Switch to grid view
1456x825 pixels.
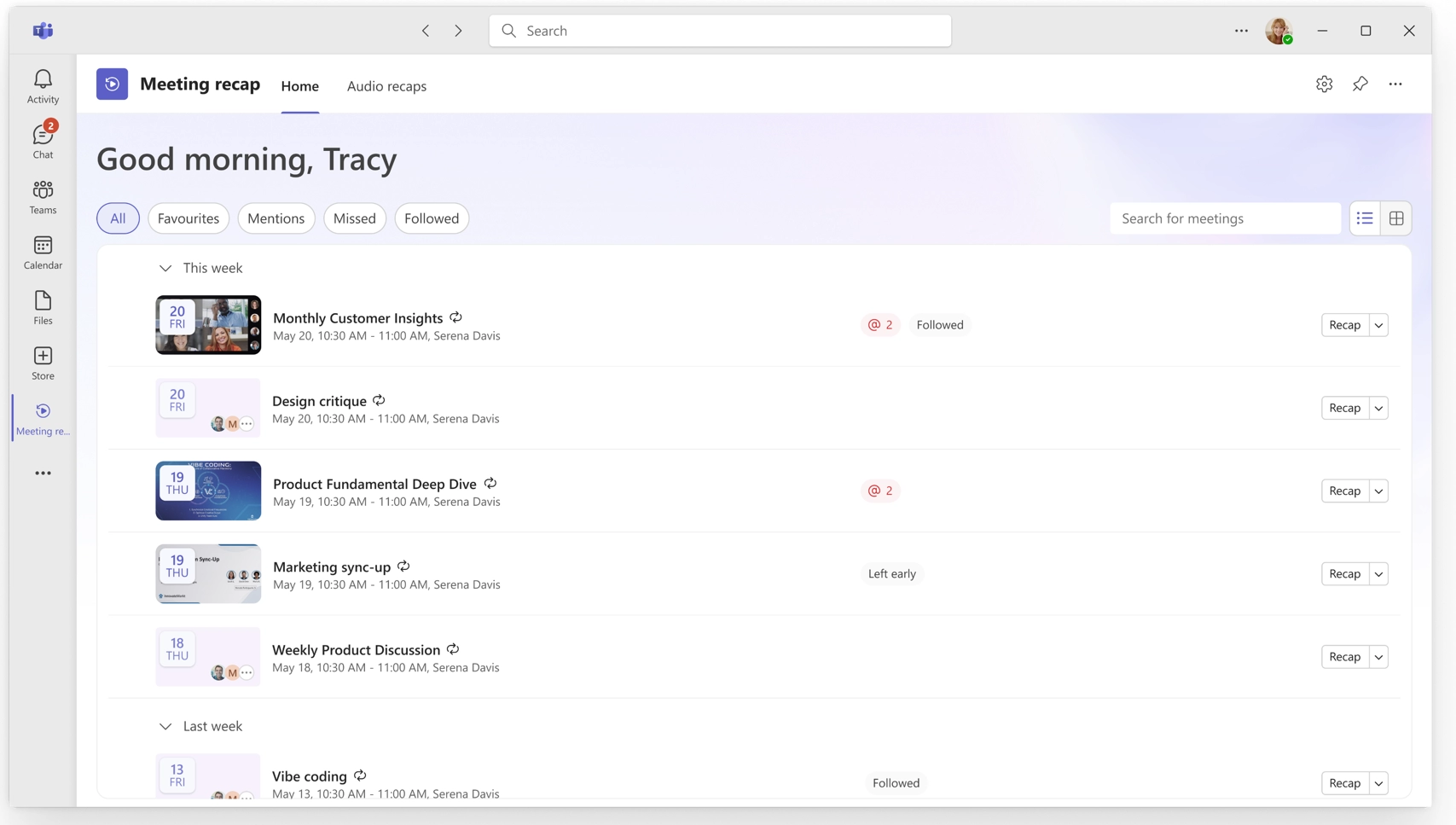(x=1396, y=218)
